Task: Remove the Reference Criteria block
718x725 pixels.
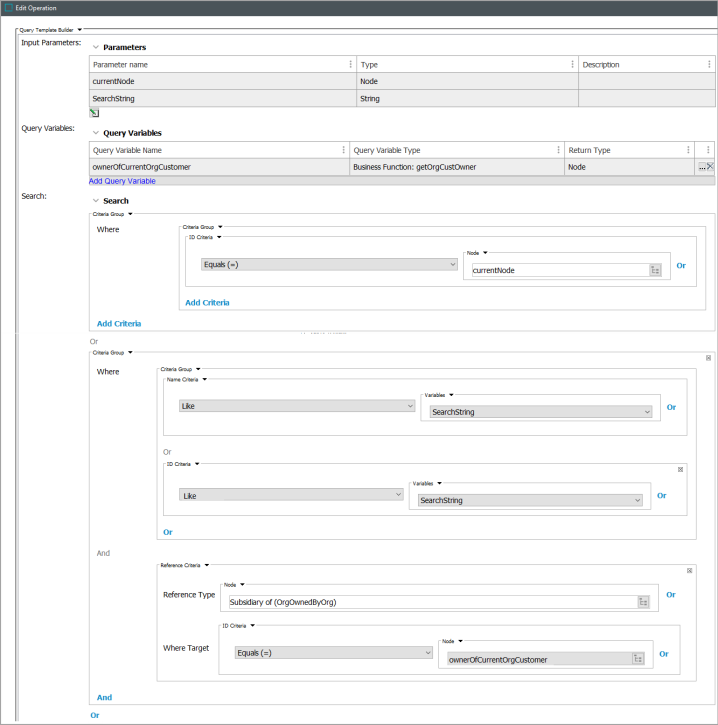Action: click(689, 571)
